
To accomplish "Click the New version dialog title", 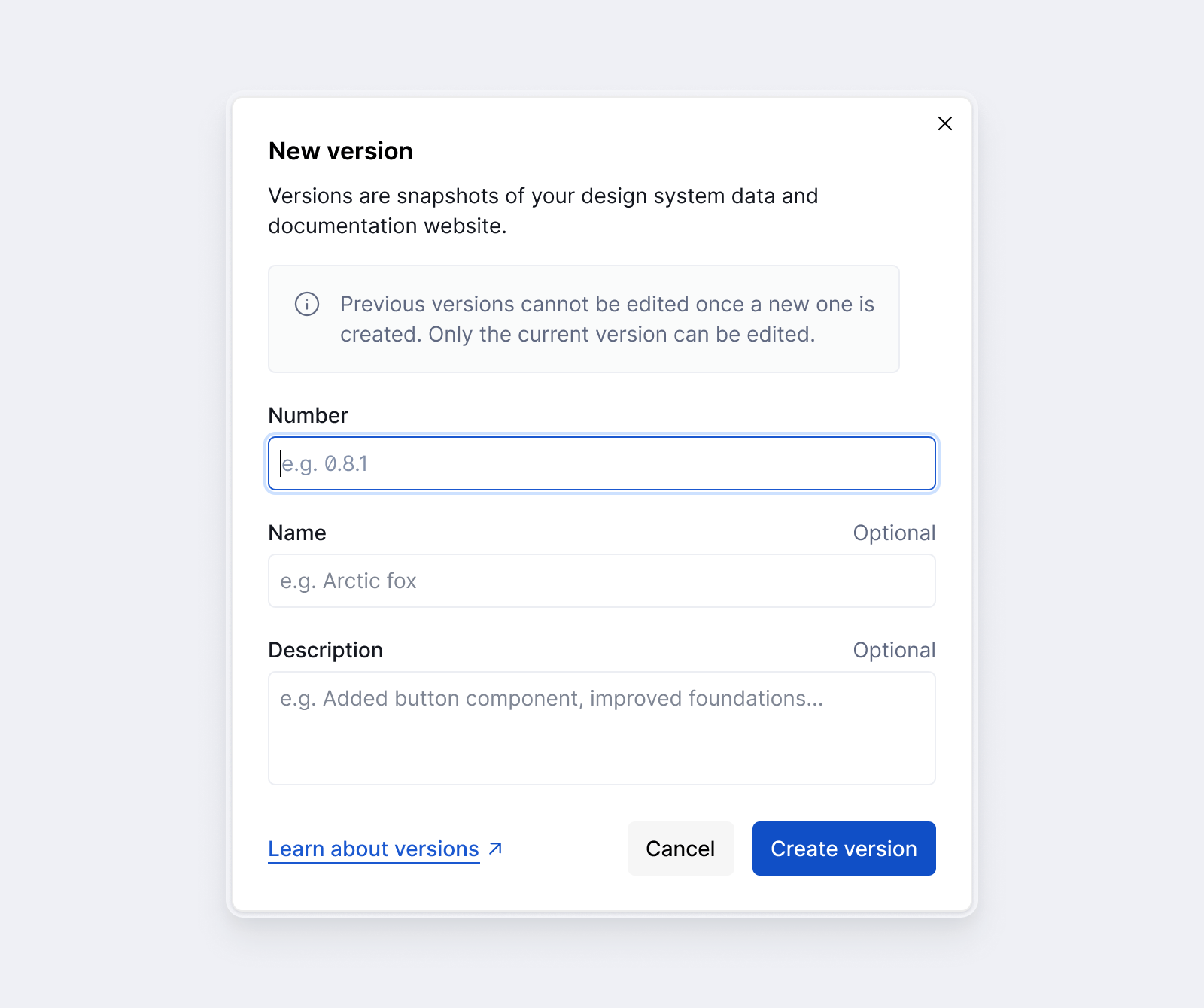I will pyautogui.click(x=340, y=151).
